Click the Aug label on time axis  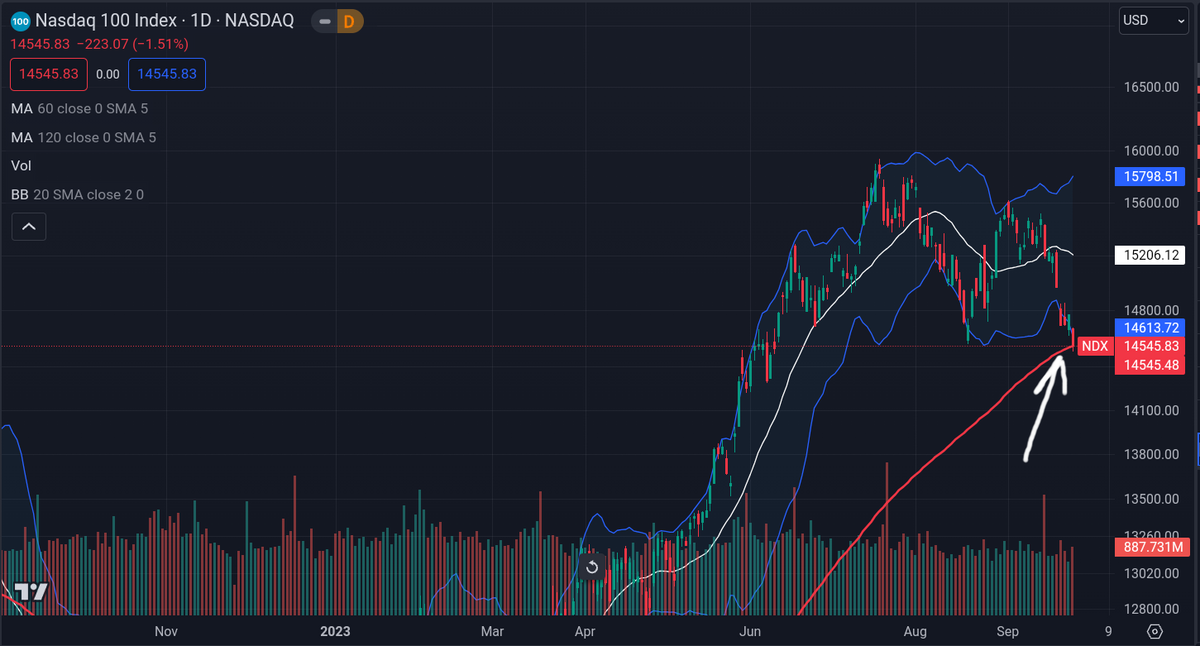[x=915, y=631]
